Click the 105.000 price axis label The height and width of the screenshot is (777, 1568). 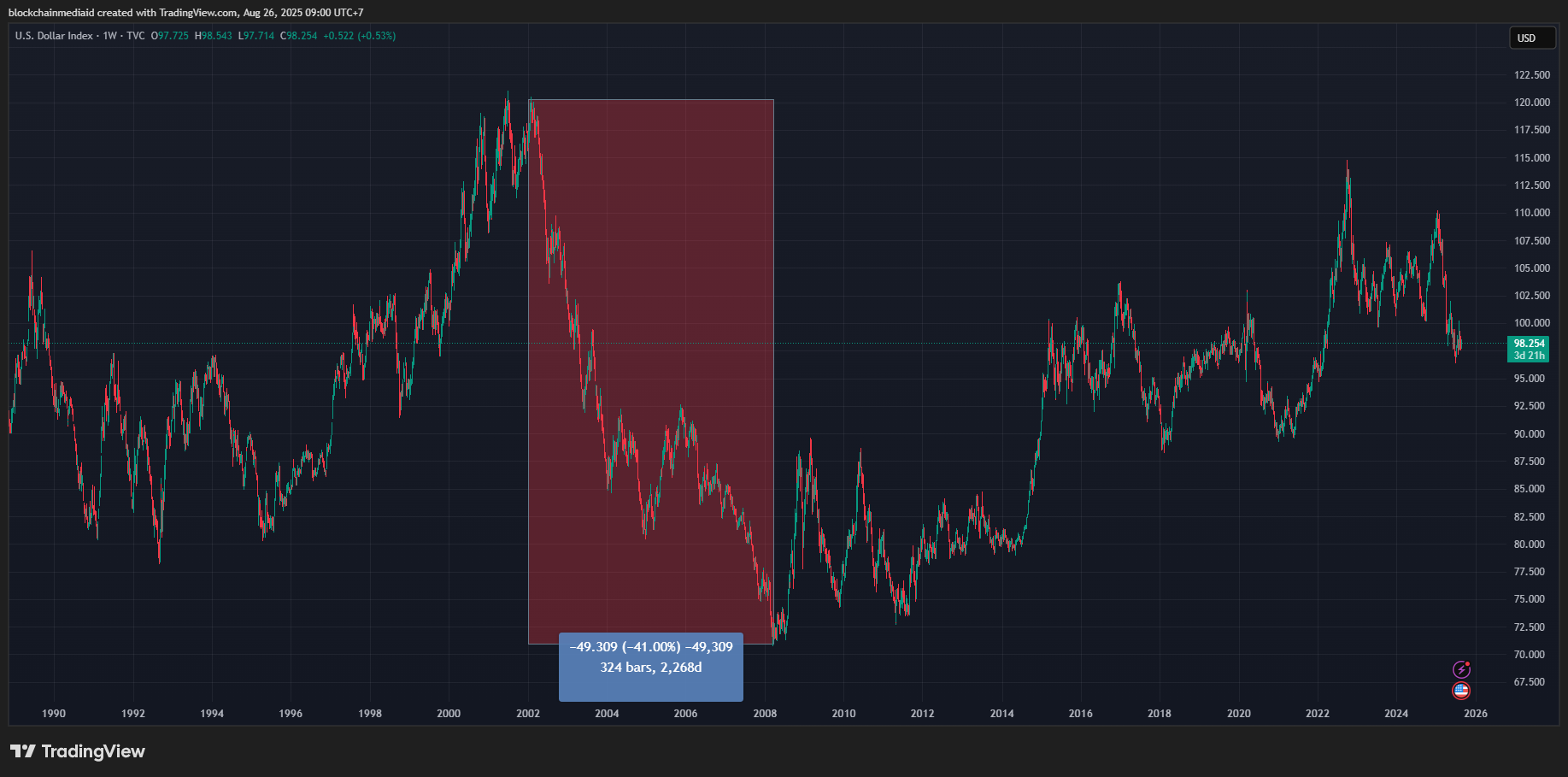click(x=1531, y=268)
